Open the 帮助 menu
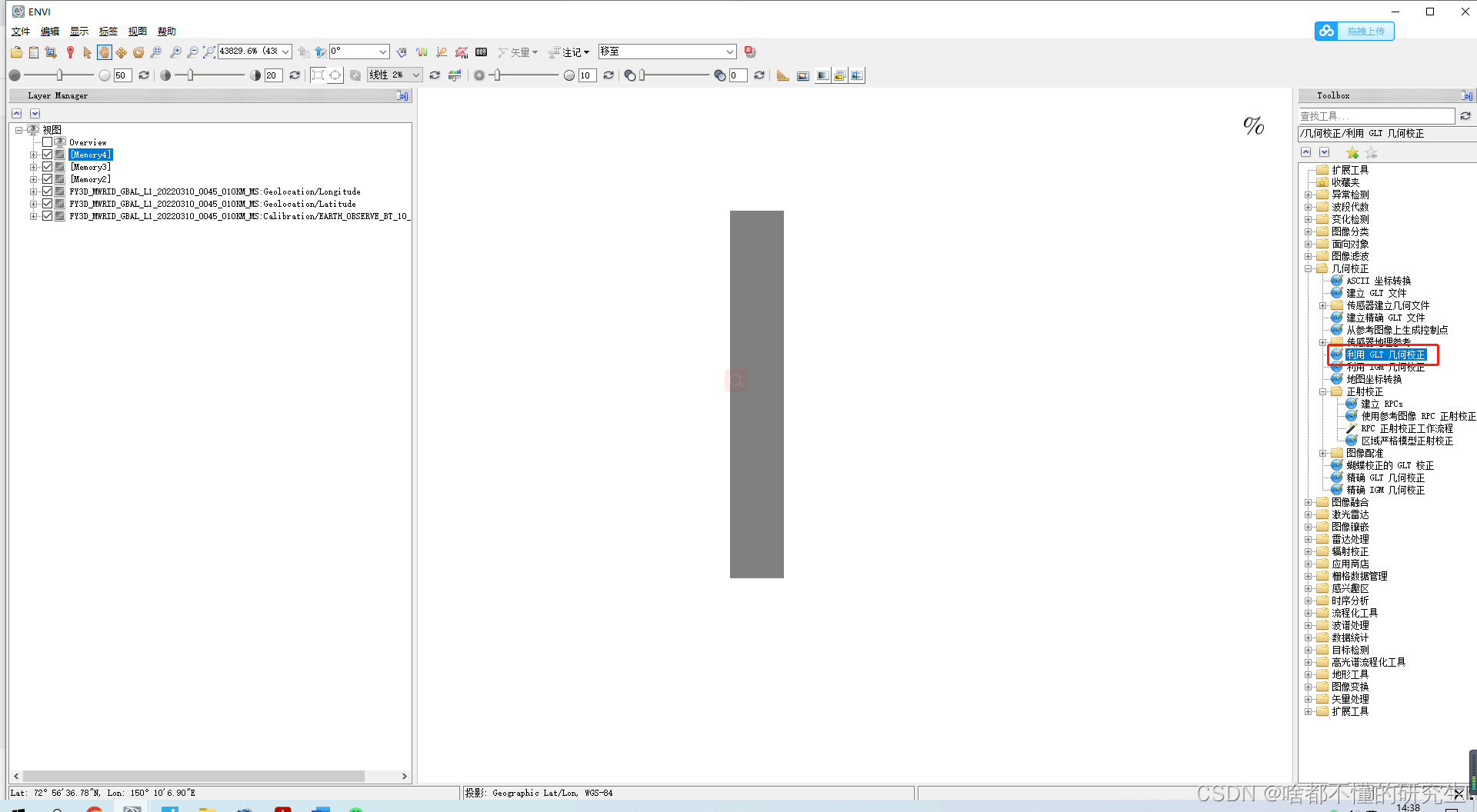Image resolution: width=1477 pixels, height=812 pixels. pos(167,32)
